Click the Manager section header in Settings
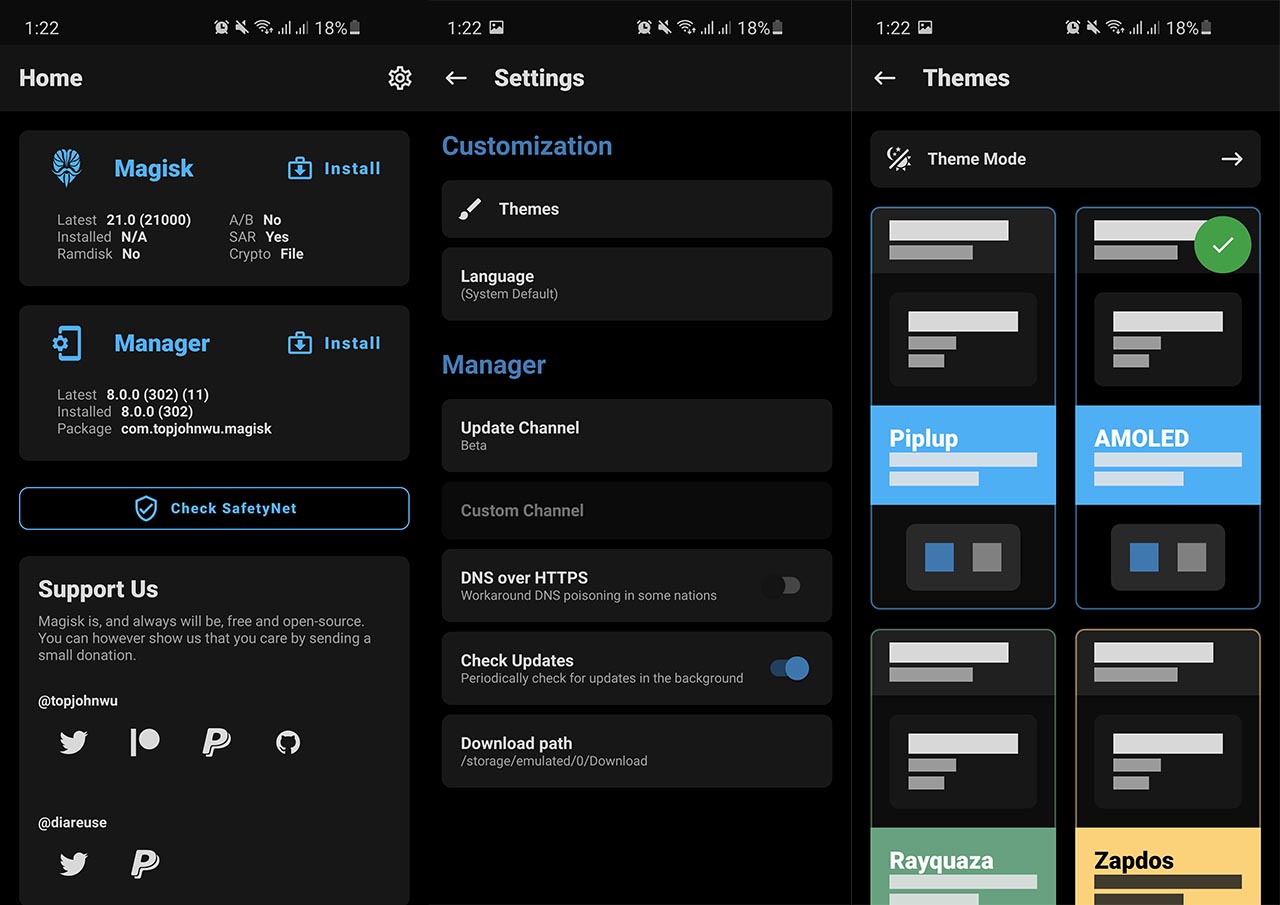 click(x=494, y=365)
